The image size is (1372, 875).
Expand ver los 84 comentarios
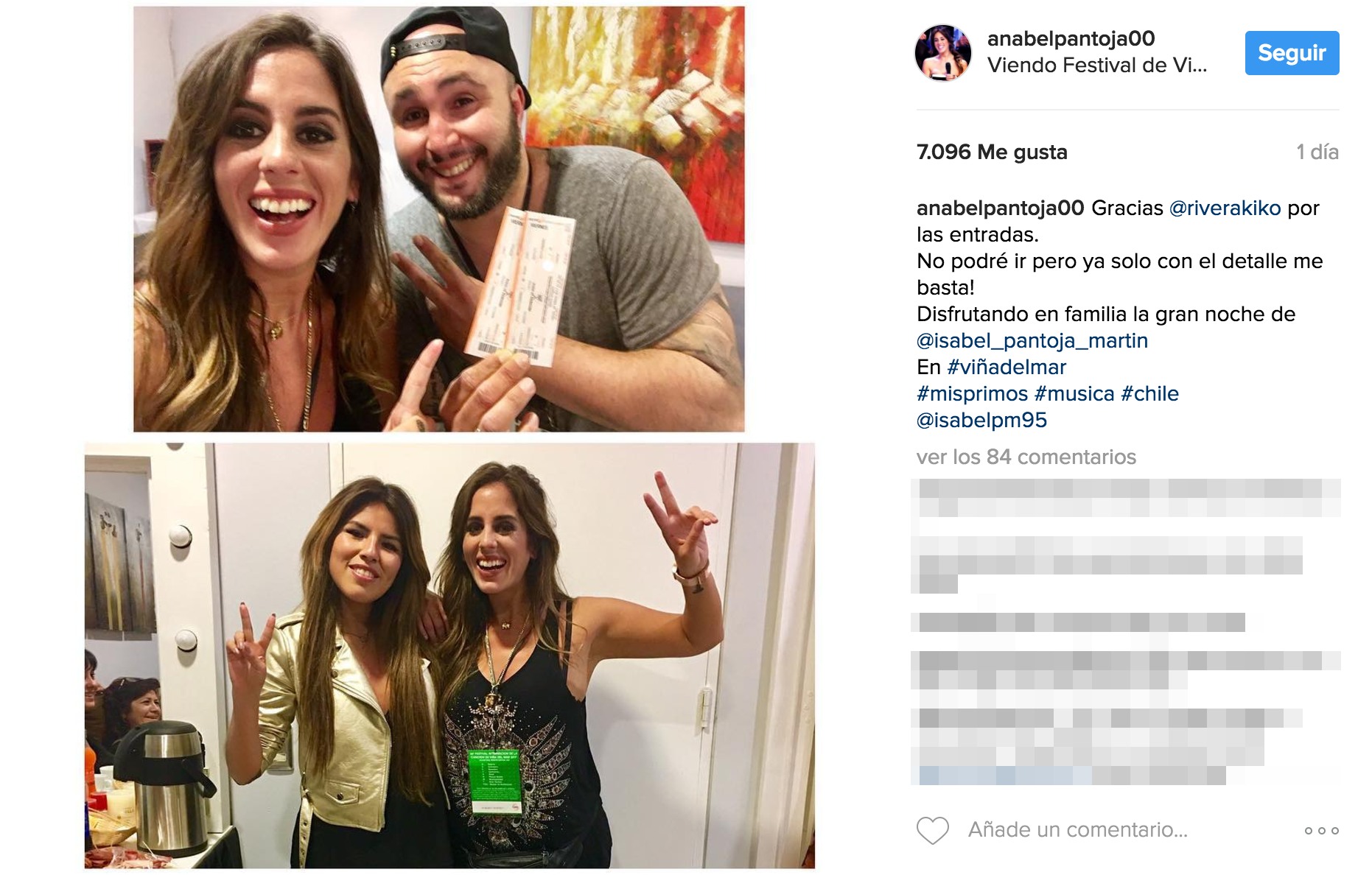pyautogui.click(x=1026, y=457)
